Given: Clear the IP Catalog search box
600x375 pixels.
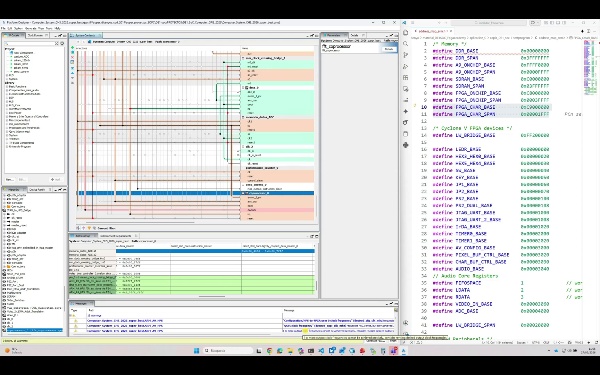Looking at the screenshot, I should (x=57, y=44).
